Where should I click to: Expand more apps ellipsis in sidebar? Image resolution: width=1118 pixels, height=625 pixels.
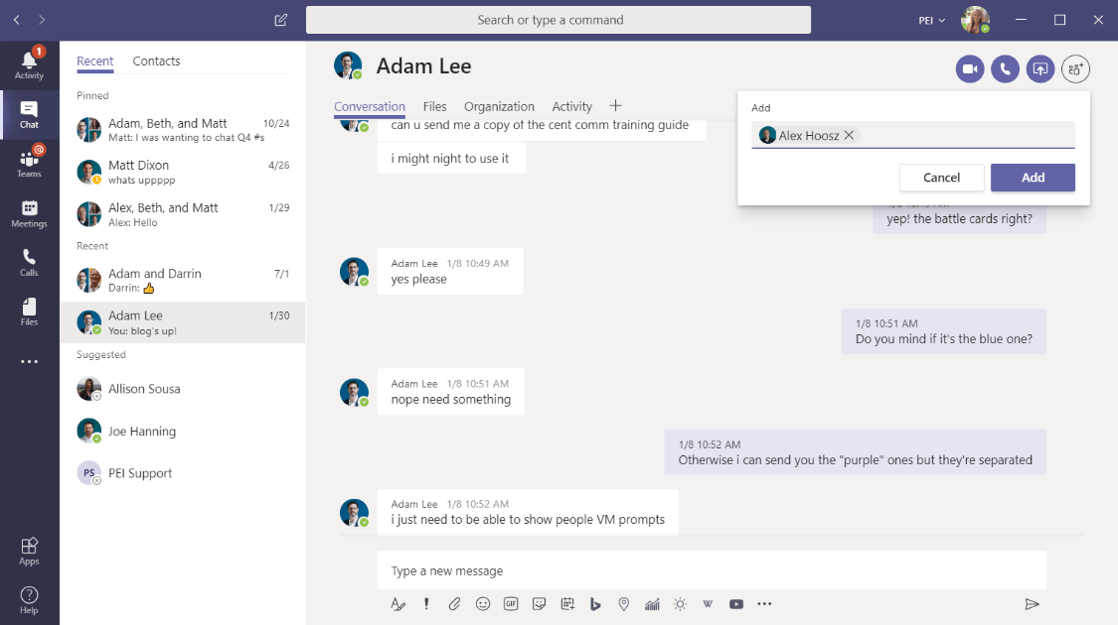[29, 362]
